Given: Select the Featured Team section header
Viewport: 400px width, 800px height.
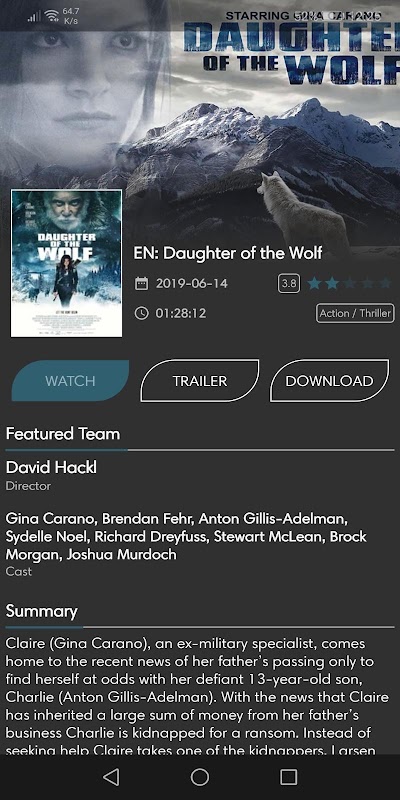Looking at the screenshot, I should pyautogui.click(x=63, y=434).
